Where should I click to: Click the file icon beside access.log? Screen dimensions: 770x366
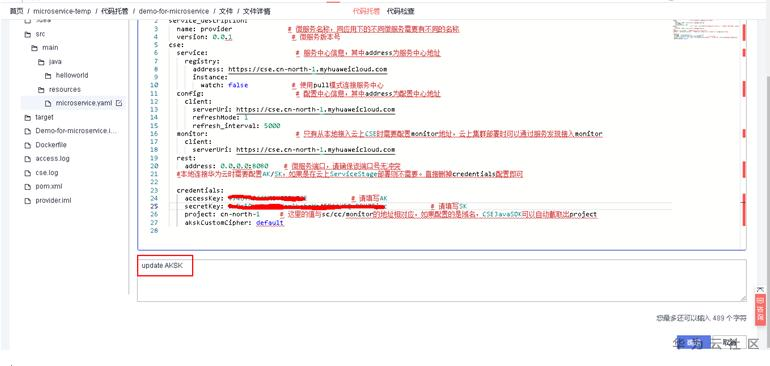point(27,159)
